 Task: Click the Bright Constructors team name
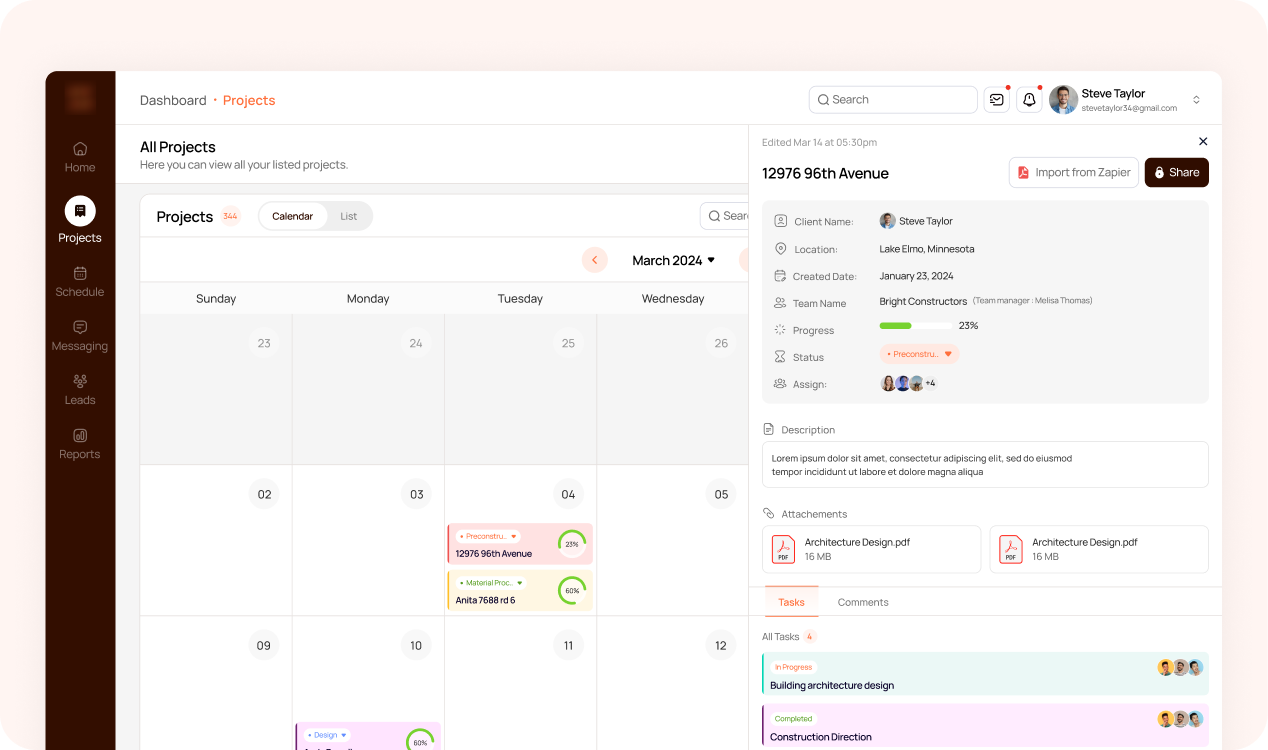[x=923, y=301]
